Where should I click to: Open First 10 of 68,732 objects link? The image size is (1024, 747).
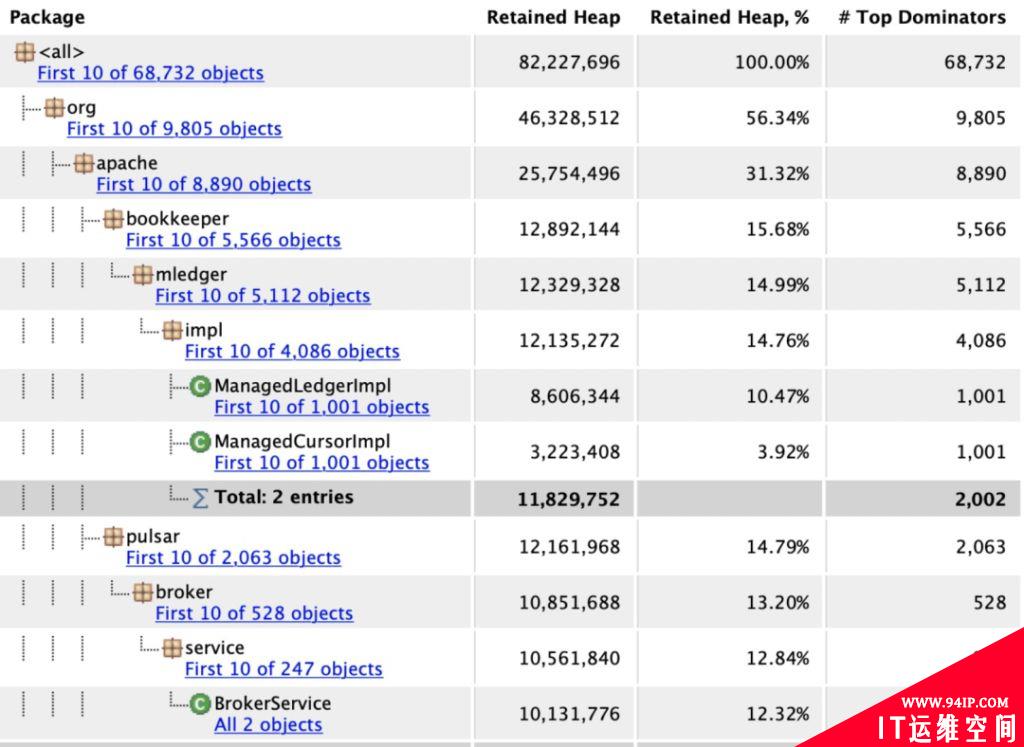tap(151, 72)
